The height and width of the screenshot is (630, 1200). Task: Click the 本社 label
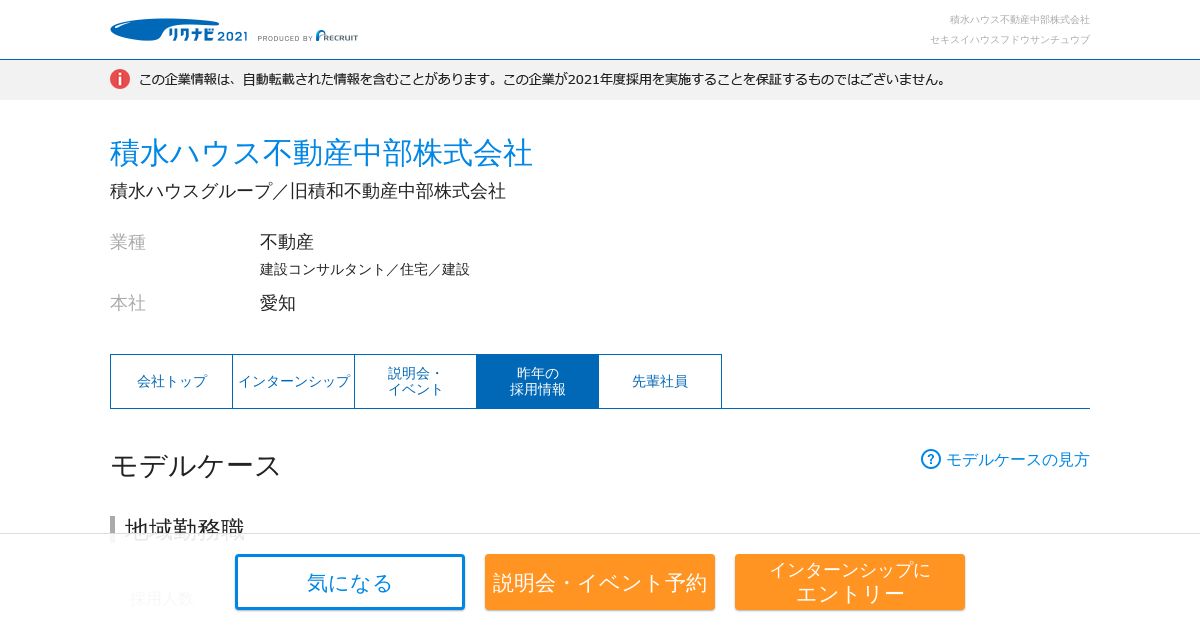[x=128, y=303]
